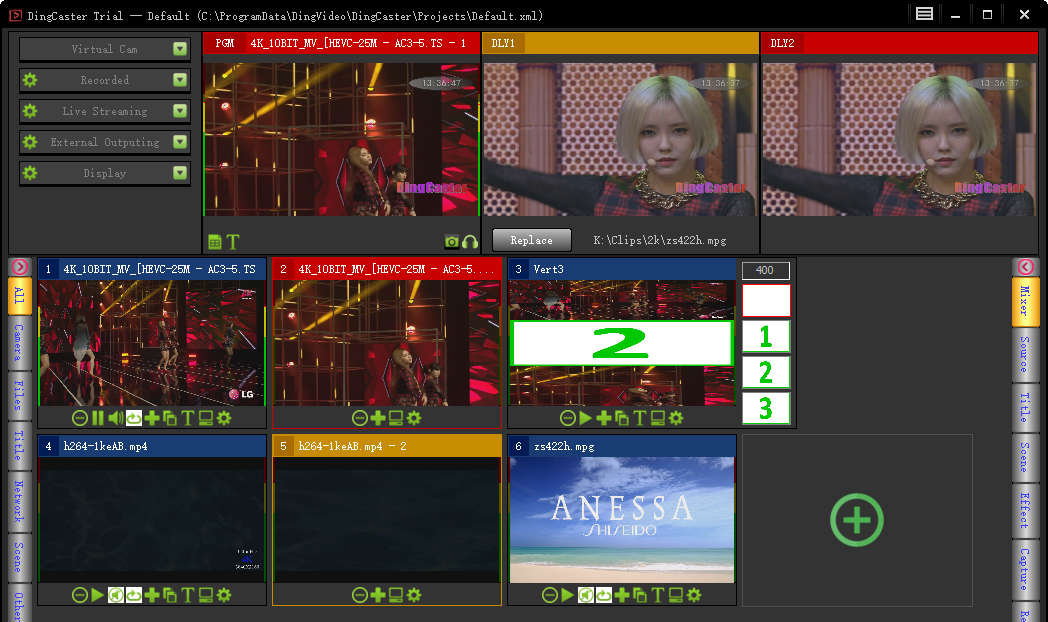
Task: Play source 6 zs422h.mpg
Action: click(567, 595)
